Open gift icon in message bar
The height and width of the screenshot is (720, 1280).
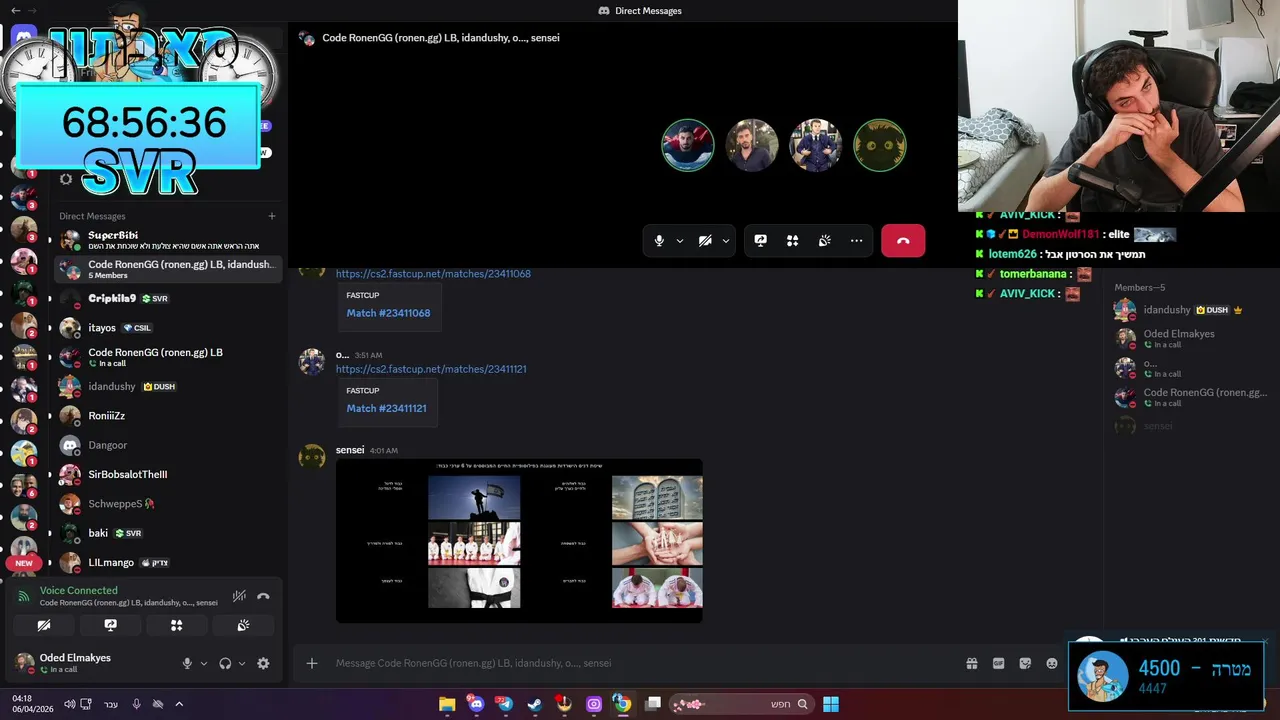(971, 663)
